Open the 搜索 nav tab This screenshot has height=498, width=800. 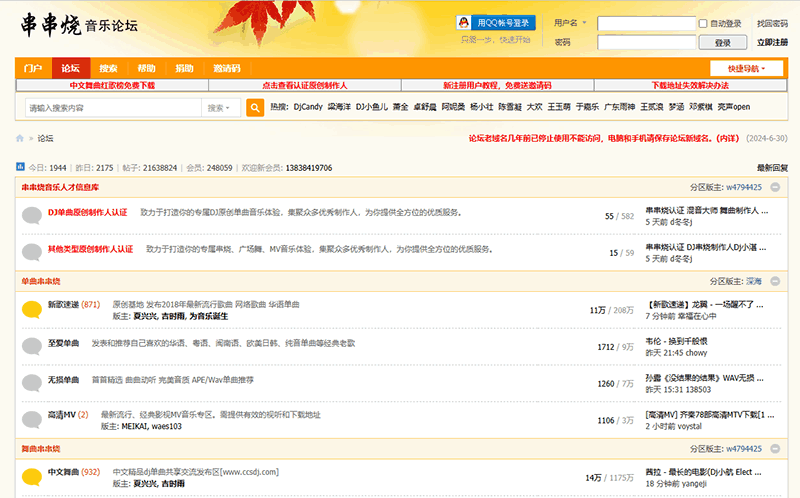click(109, 68)
